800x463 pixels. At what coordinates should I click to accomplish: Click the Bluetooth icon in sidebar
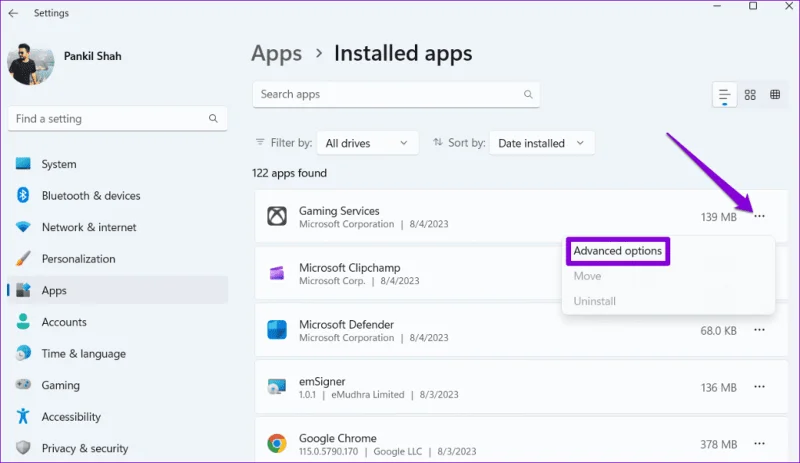pyautogui.click(x=23, y=195)
